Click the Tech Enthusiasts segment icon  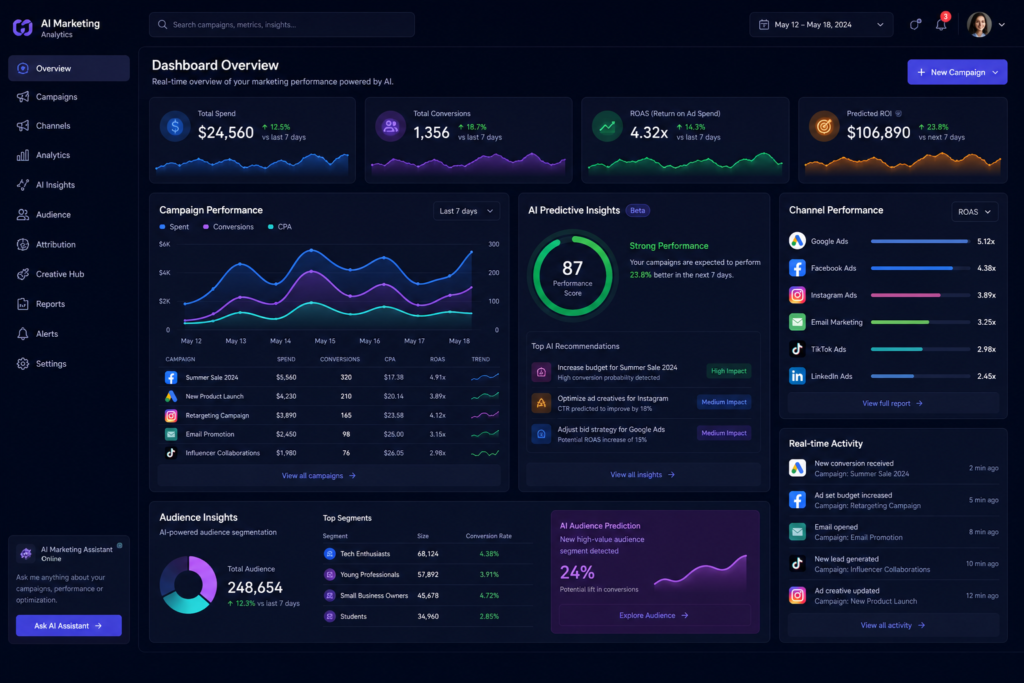tap(330, 554)
